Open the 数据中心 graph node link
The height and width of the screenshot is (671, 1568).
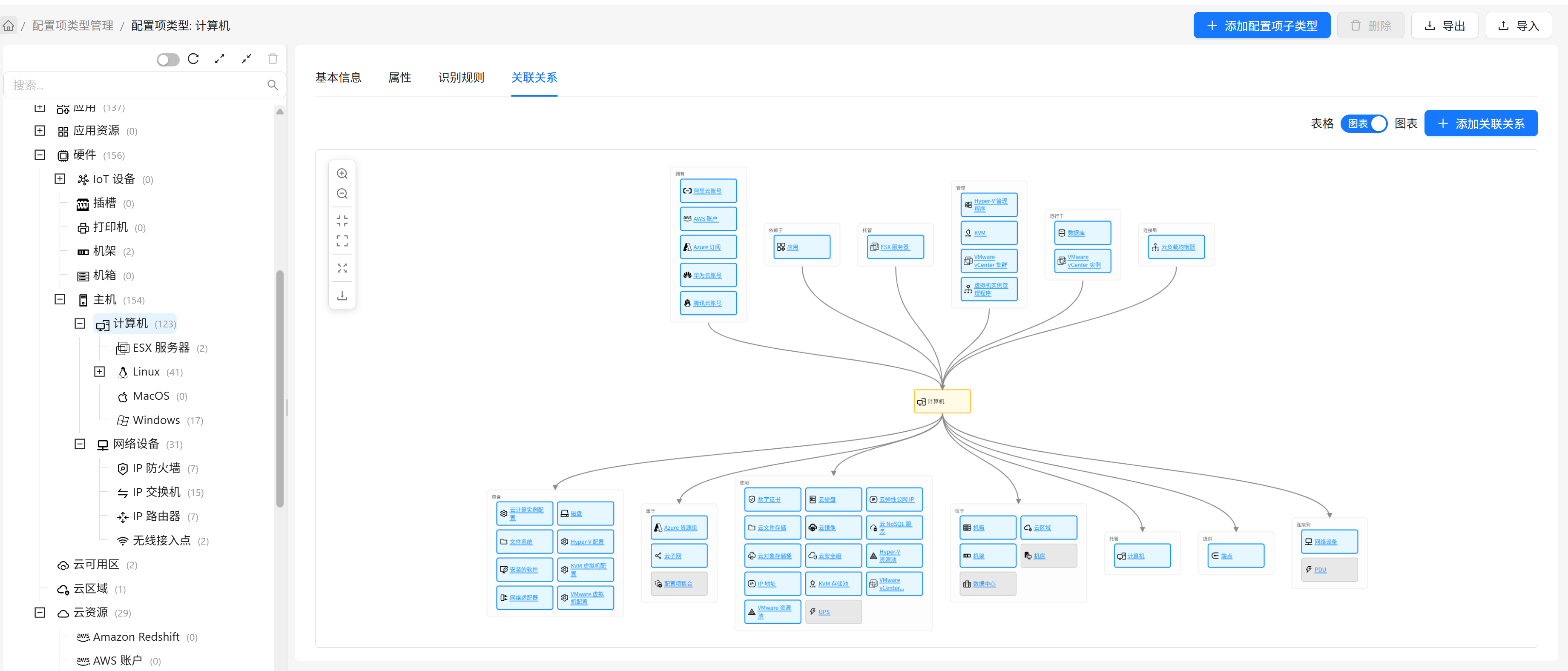(984, 584)
